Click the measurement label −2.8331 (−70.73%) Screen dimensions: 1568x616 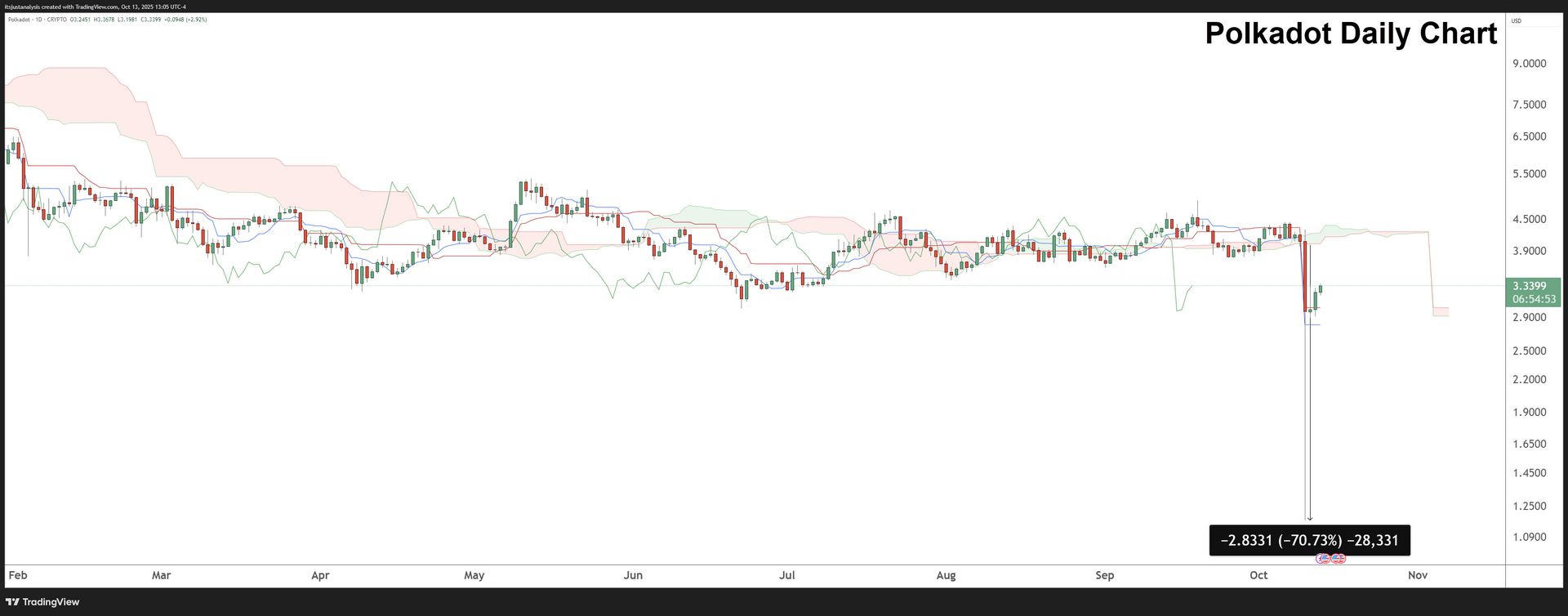(x=1309, y=540)
